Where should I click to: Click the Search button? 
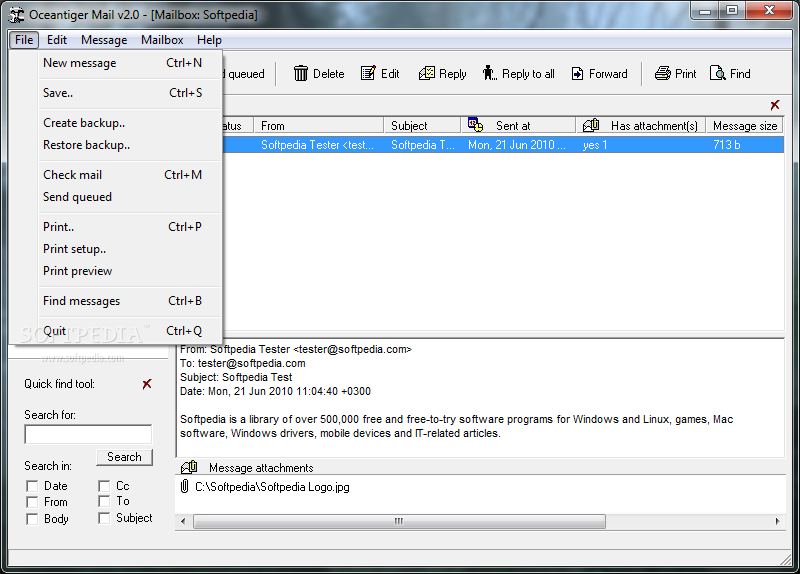[x=124, y=457]
